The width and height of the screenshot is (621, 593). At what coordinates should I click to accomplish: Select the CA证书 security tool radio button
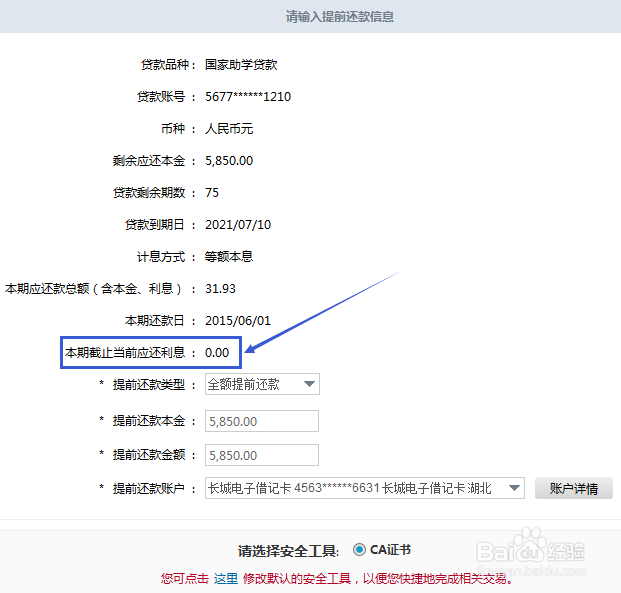359,549
